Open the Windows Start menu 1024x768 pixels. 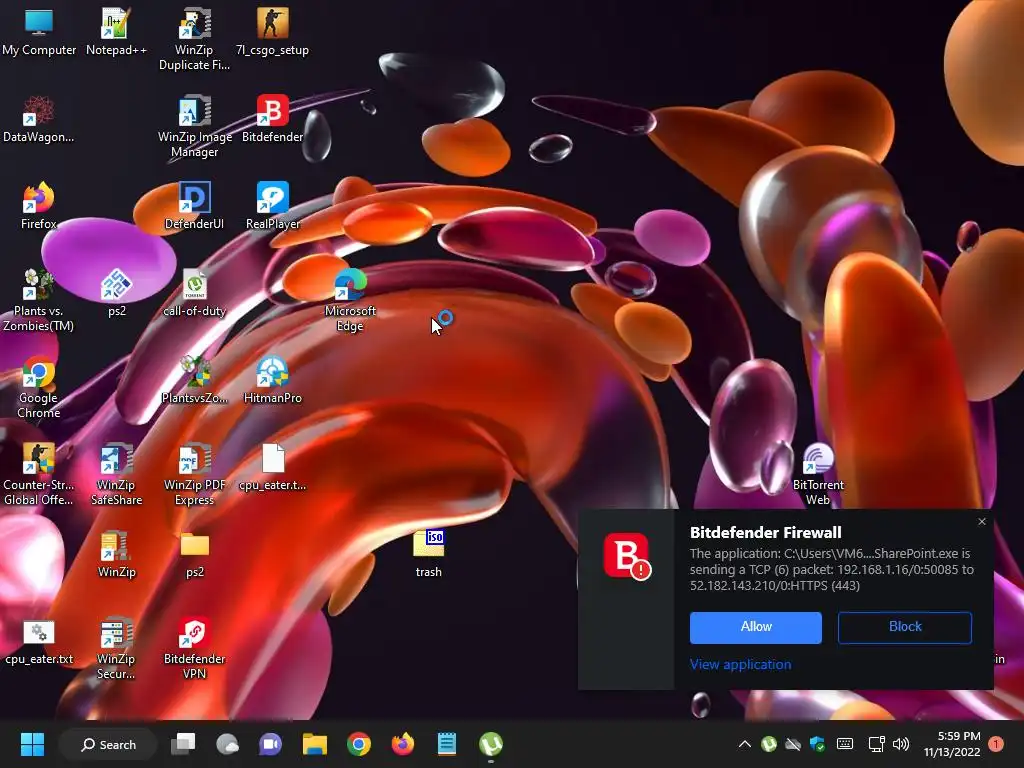pos(32,744)
